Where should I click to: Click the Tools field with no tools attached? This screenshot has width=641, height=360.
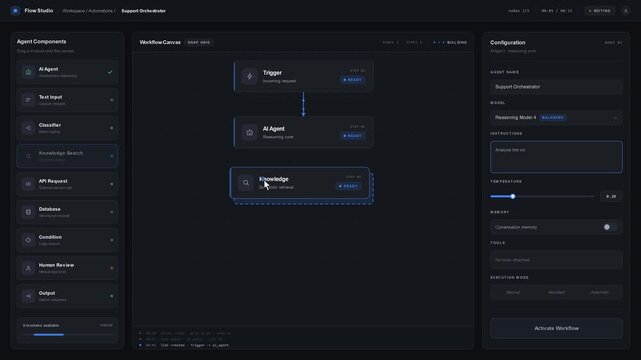[556, 260]
